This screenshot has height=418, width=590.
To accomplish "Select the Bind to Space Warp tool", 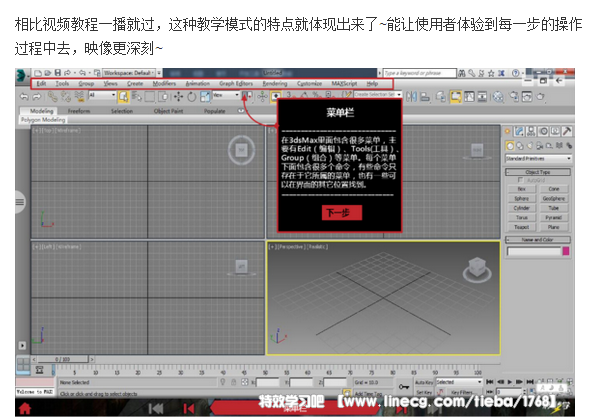I will 79,97.
